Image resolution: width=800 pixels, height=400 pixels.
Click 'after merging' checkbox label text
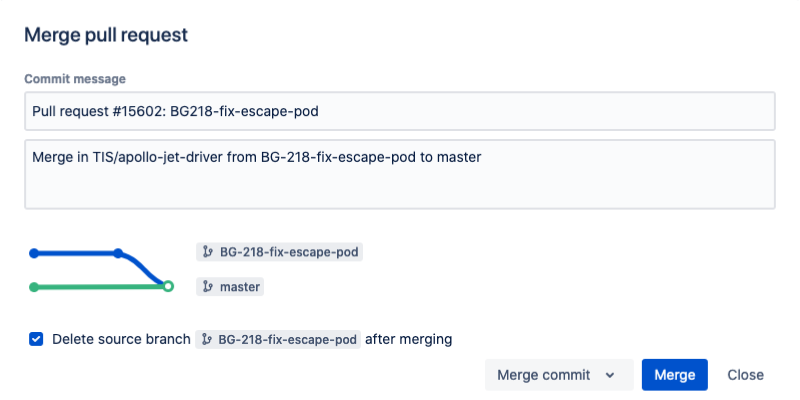(x=409, y=339)
